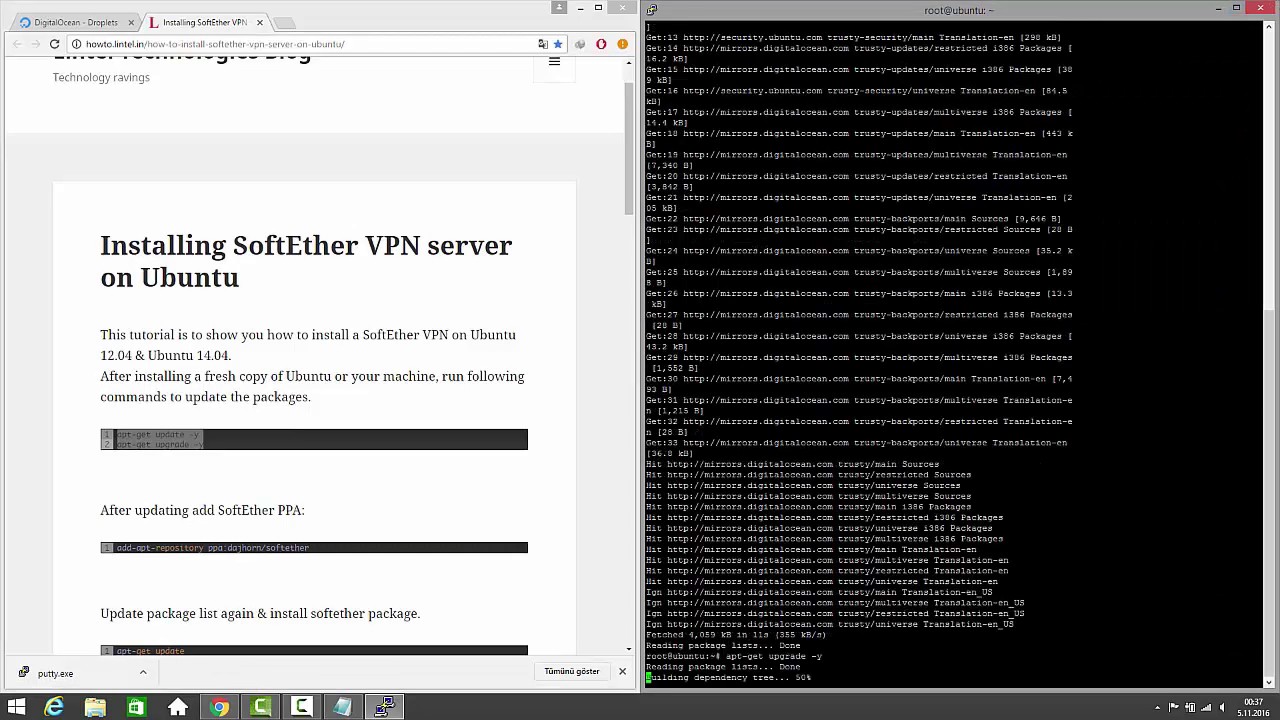
Task: Open the taskbar clock showing 00:37
Action: pyautogui.click(x=1253, y=708)
